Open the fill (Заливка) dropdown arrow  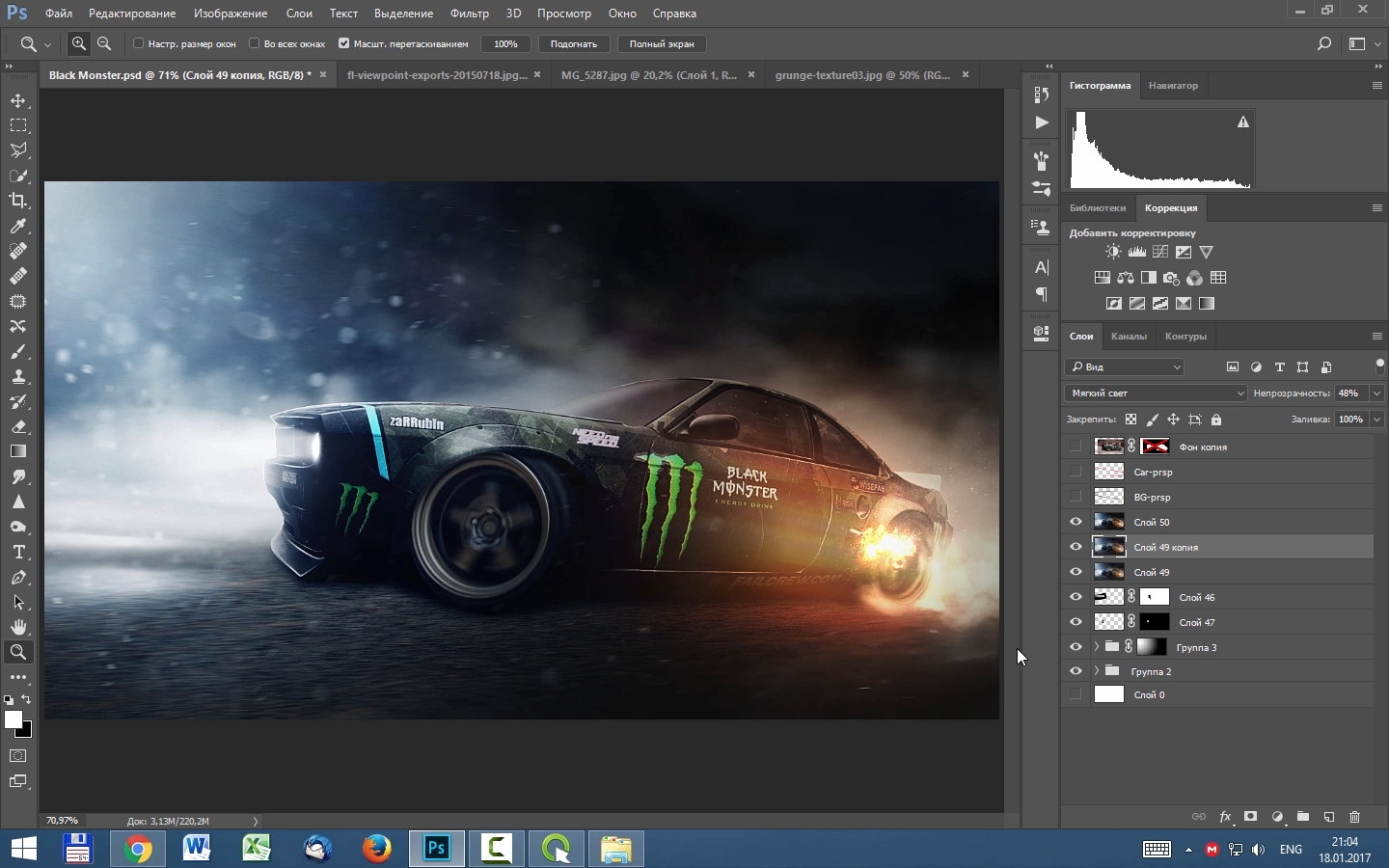[1376, 420]
